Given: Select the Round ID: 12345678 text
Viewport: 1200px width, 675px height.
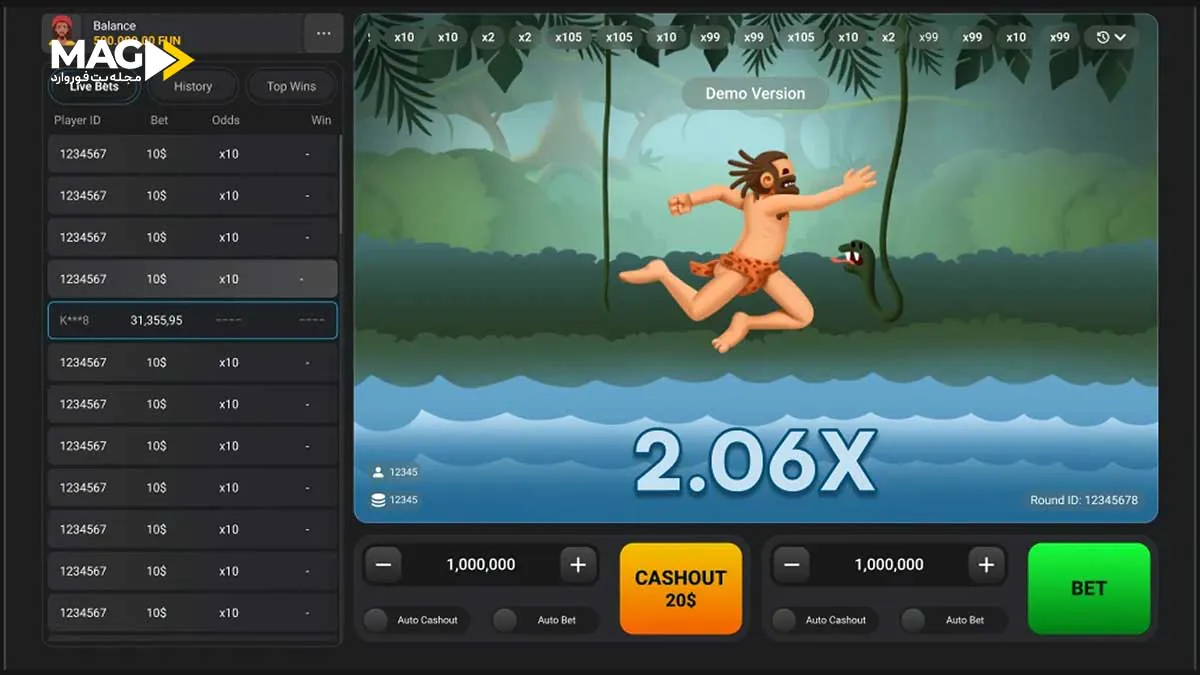Looking at the screenshot, I should click(x=1084, y=500).
